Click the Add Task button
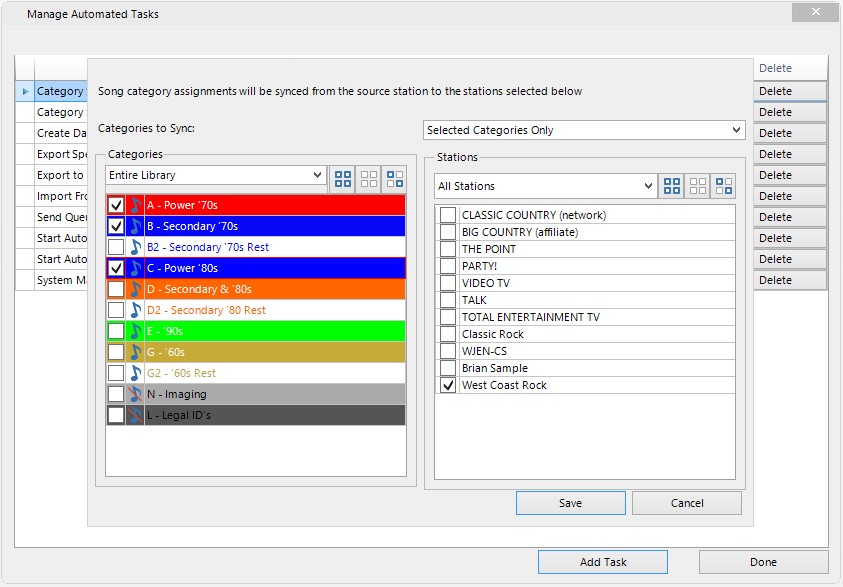843x587 pixels. pos(602,561)
